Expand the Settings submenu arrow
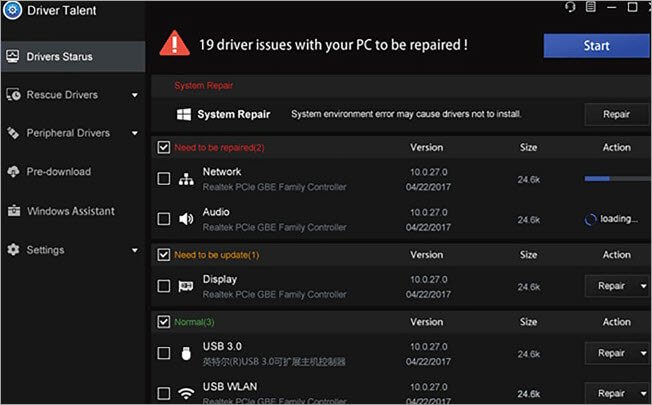Image resolution: width=652 pixels, height=405 pixels. tap(135, 250)
